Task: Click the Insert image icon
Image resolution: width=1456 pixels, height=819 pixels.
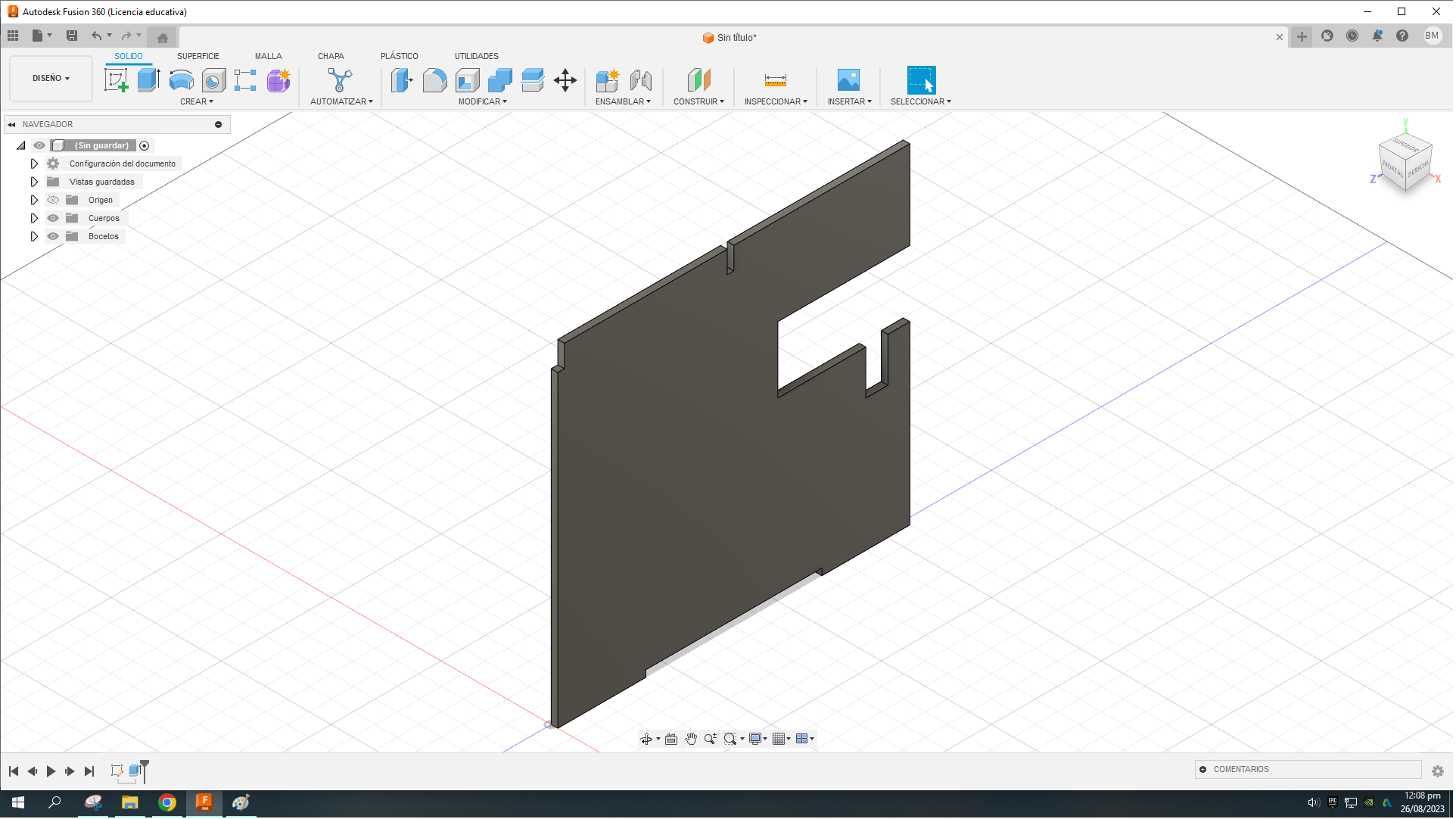Action: 848,80
